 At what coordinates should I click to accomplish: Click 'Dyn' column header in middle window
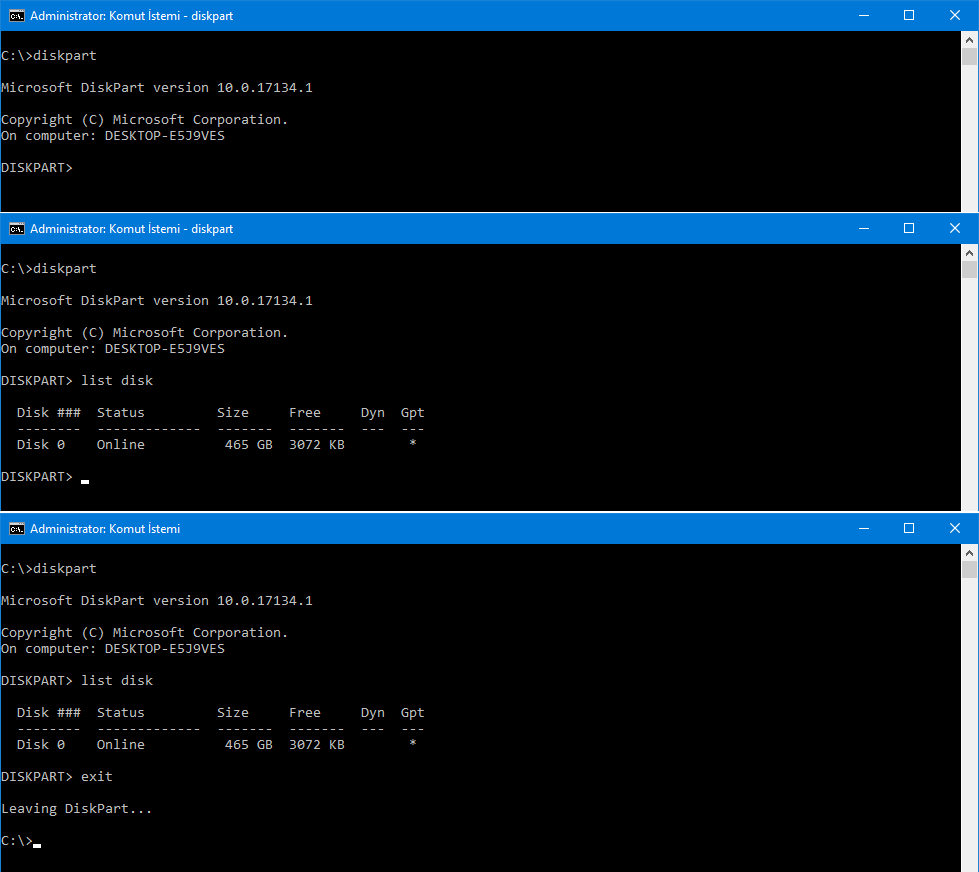[x=373, y=413]
